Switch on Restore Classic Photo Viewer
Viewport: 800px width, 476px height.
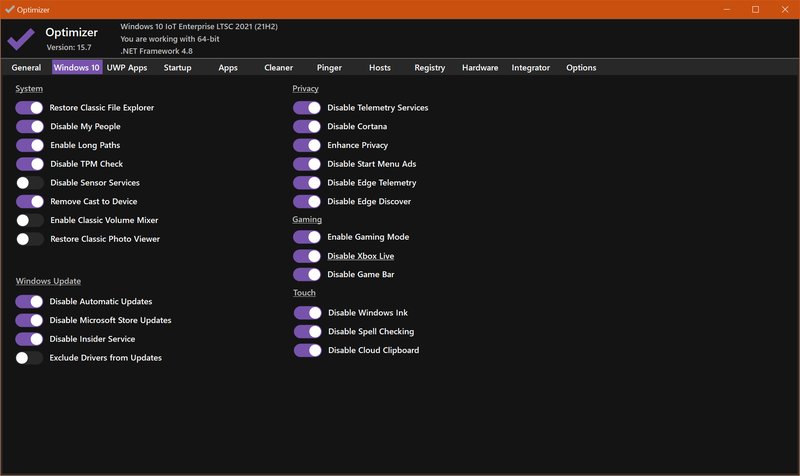coord(30,239)
